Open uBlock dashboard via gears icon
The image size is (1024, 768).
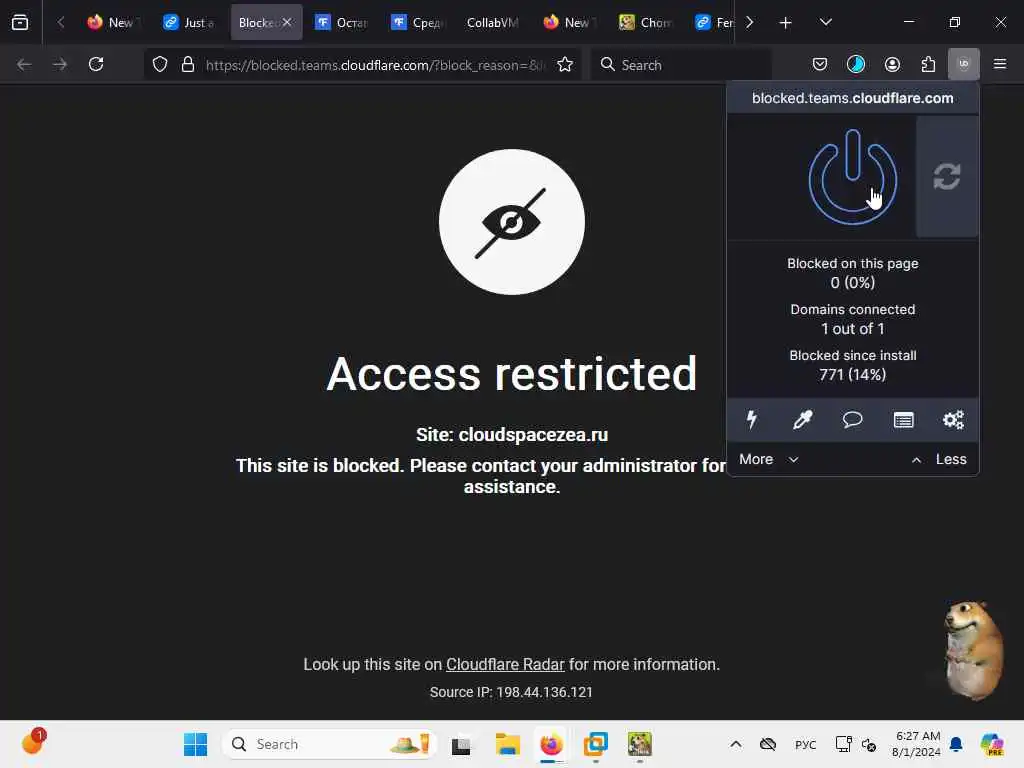pos(953,419)
